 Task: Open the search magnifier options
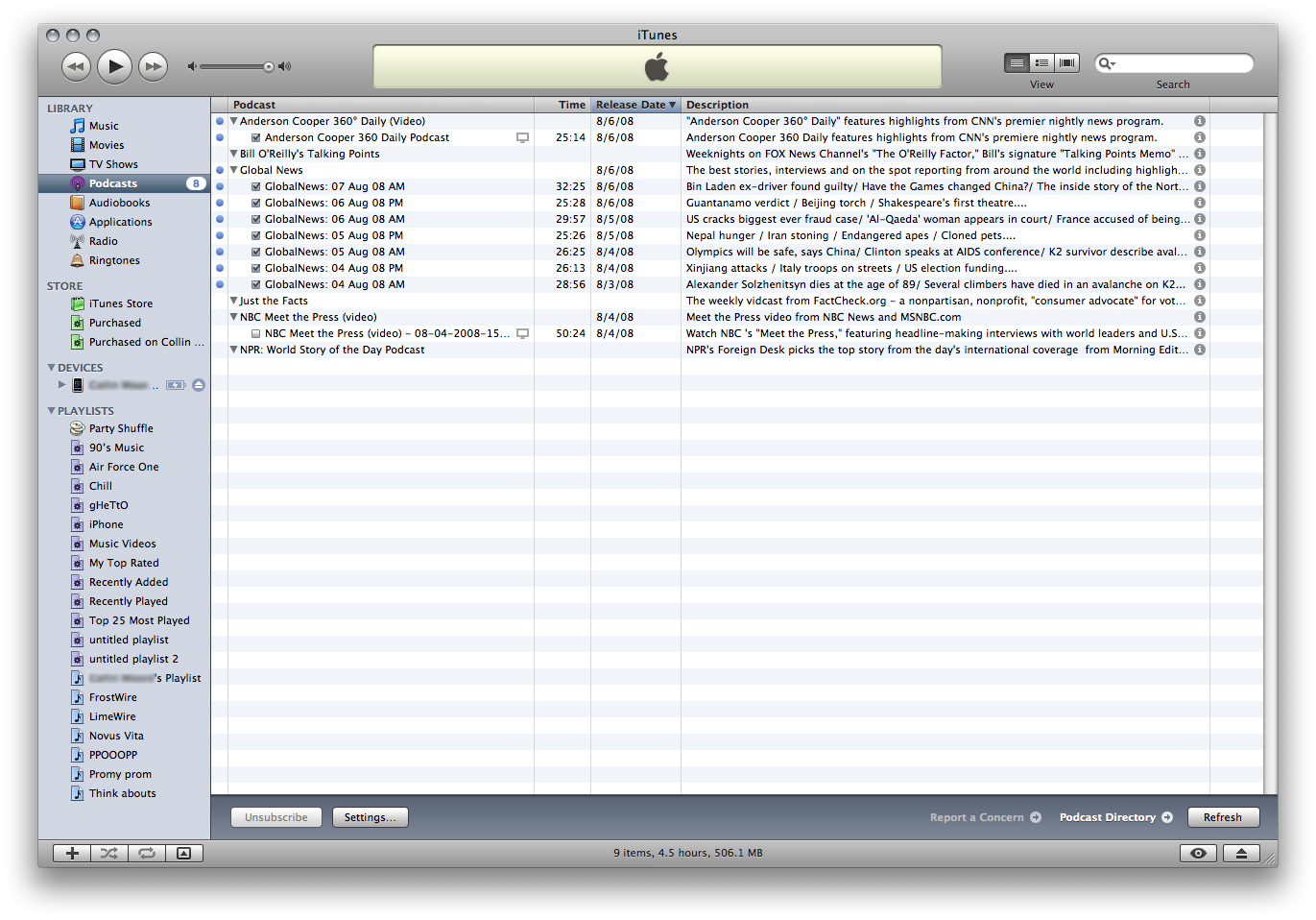pyautogui.click(x=1107, y=63)
